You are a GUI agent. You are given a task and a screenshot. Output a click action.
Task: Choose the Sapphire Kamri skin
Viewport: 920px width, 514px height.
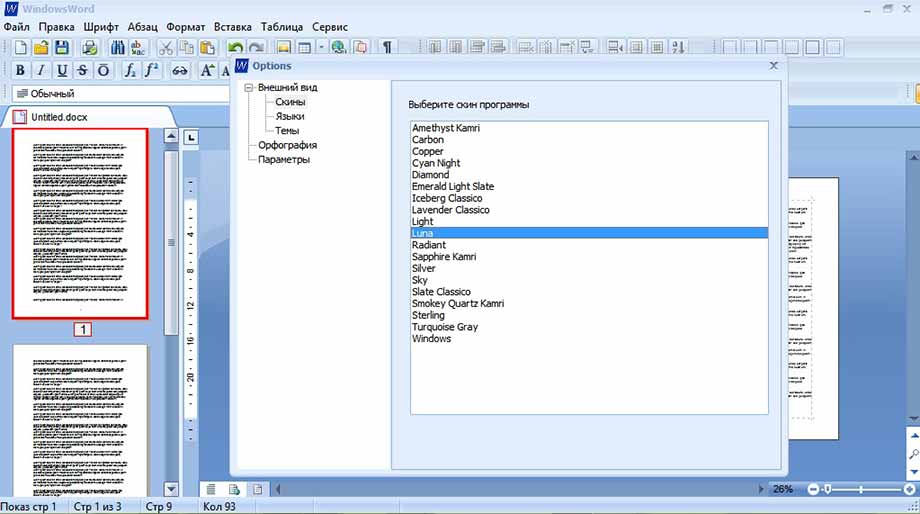tap(589, 256)
